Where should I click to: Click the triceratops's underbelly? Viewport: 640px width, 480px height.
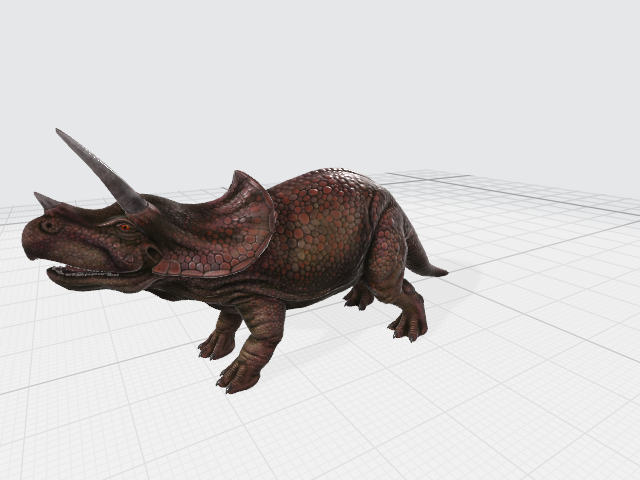coord(310,287)
